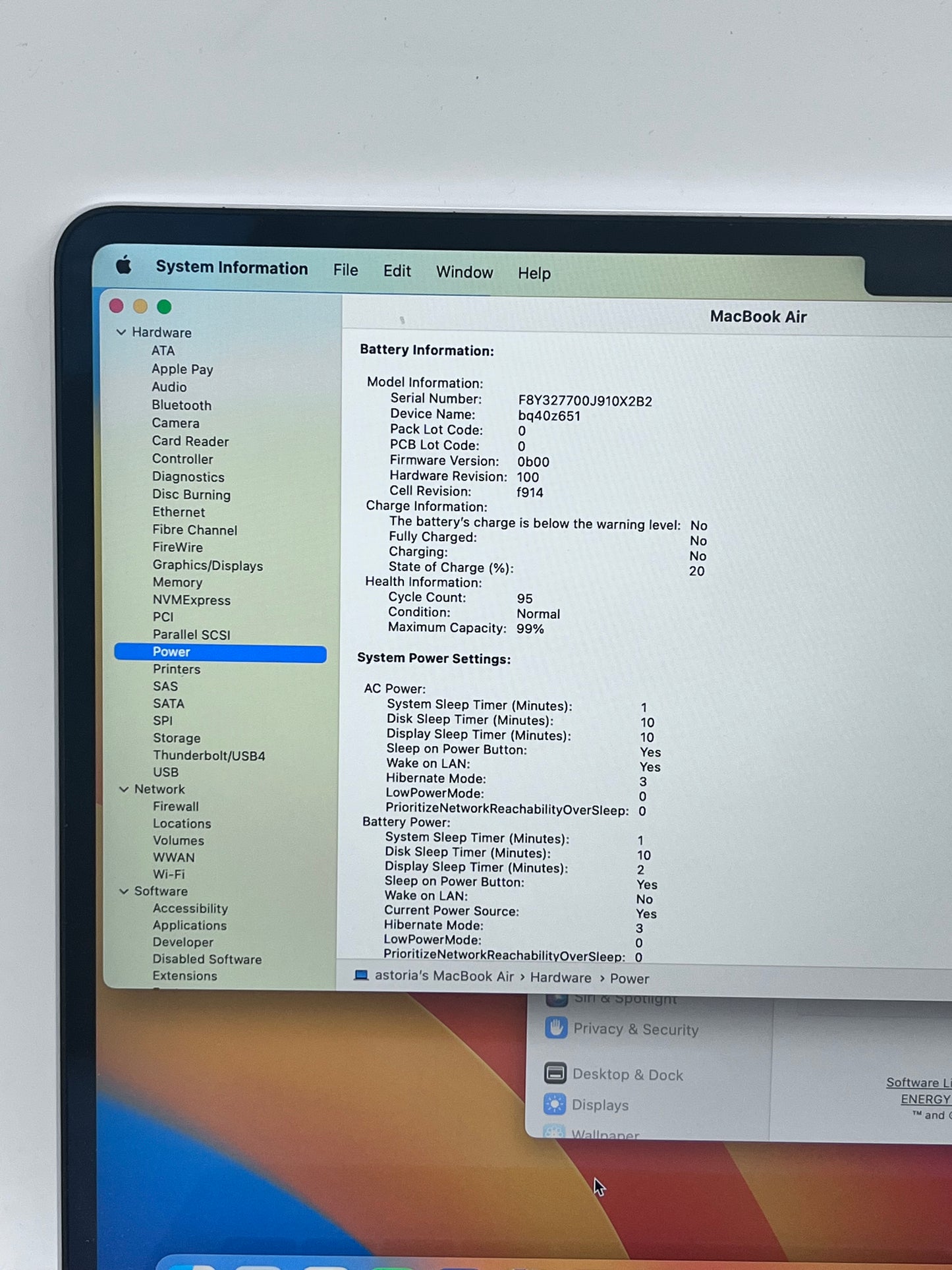
Task: Select SATA in the sidebar
Action: 169,703
